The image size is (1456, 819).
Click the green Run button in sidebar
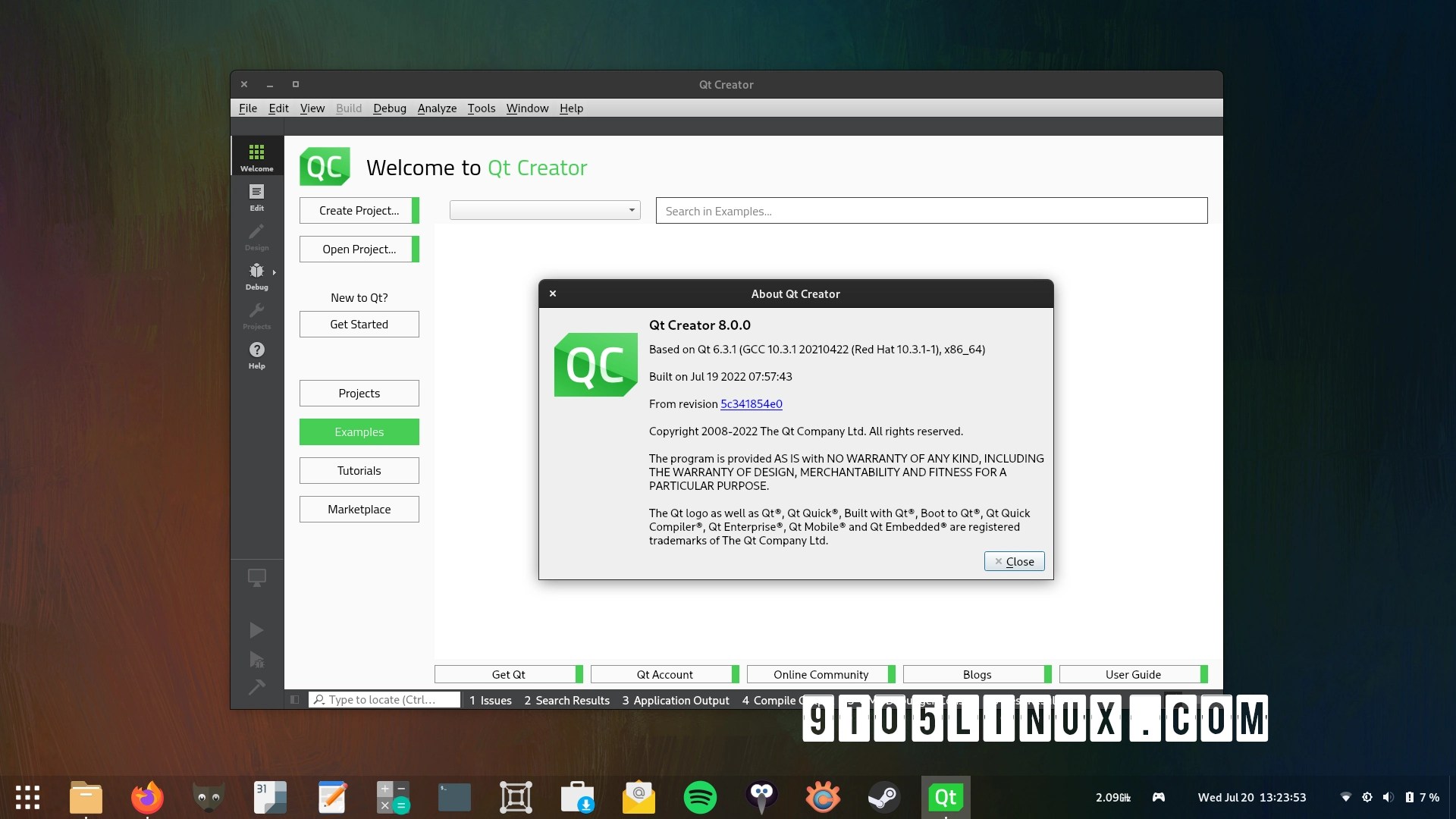(x=257, y=630)
